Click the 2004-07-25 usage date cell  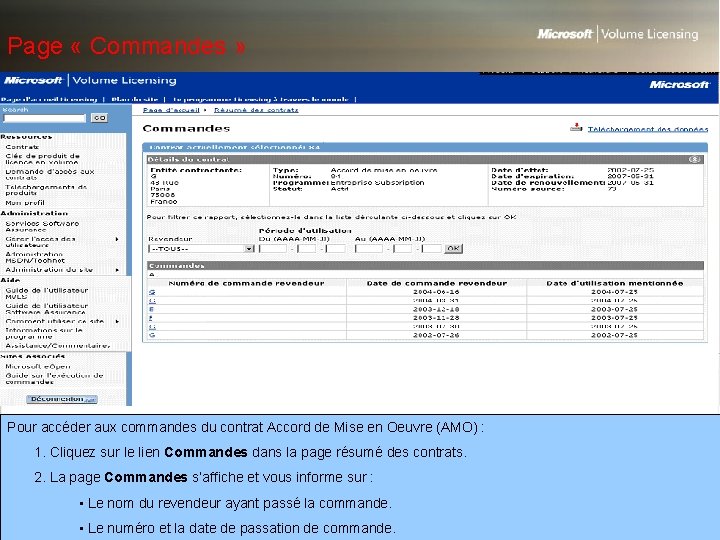click(x=614, y=292)
